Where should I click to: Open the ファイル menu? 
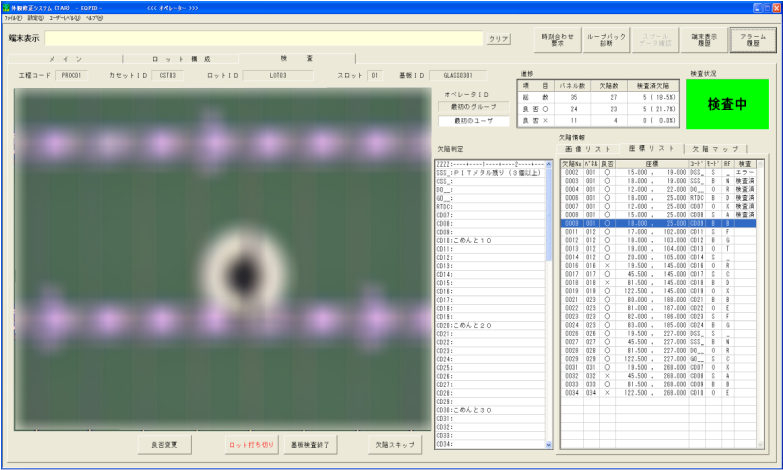tap(12, 18)
